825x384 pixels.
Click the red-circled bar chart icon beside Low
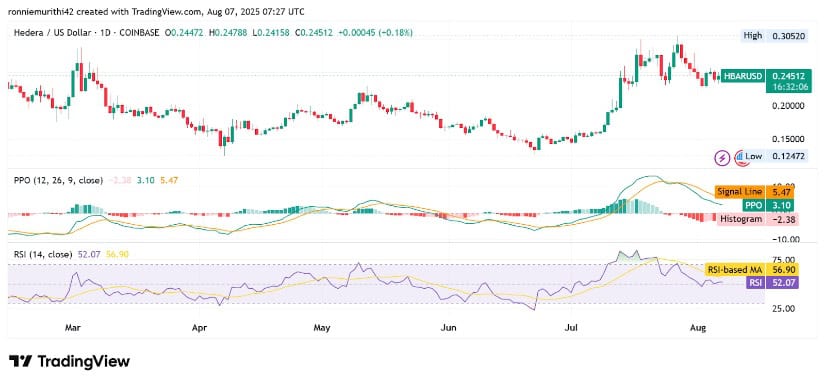click(740, 156)
